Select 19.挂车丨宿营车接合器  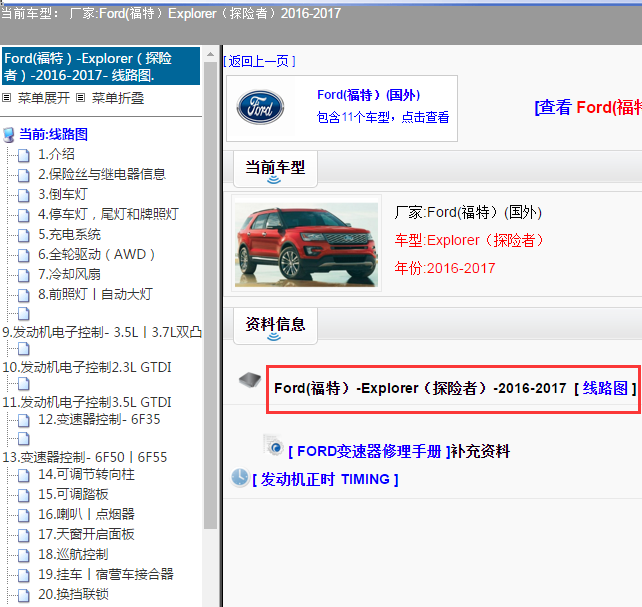coord(106,575)
